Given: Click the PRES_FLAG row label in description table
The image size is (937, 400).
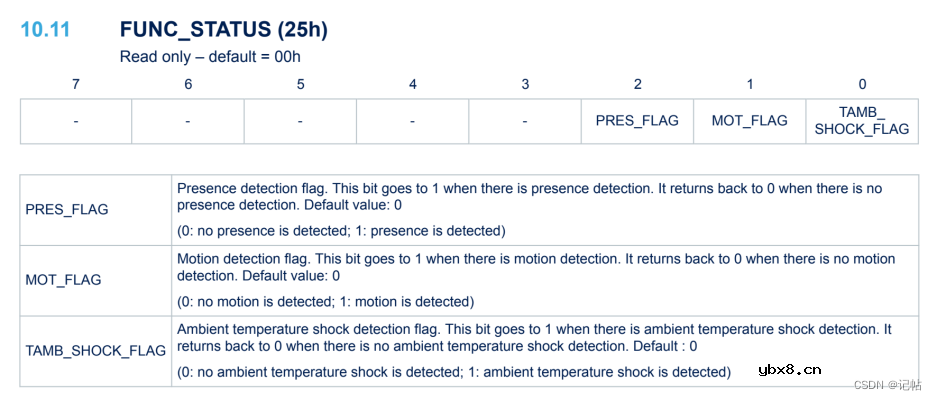Looking at the screenshot, I should (67, 210).
